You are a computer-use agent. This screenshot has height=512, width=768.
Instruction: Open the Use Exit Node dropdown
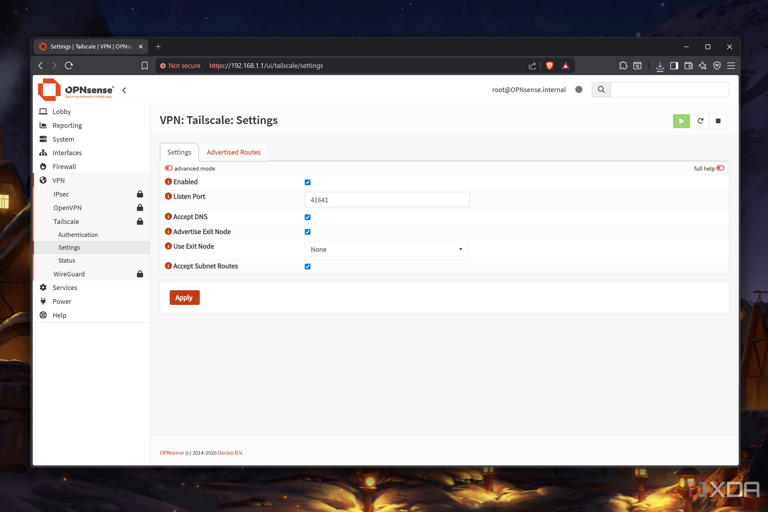[386, 250]
